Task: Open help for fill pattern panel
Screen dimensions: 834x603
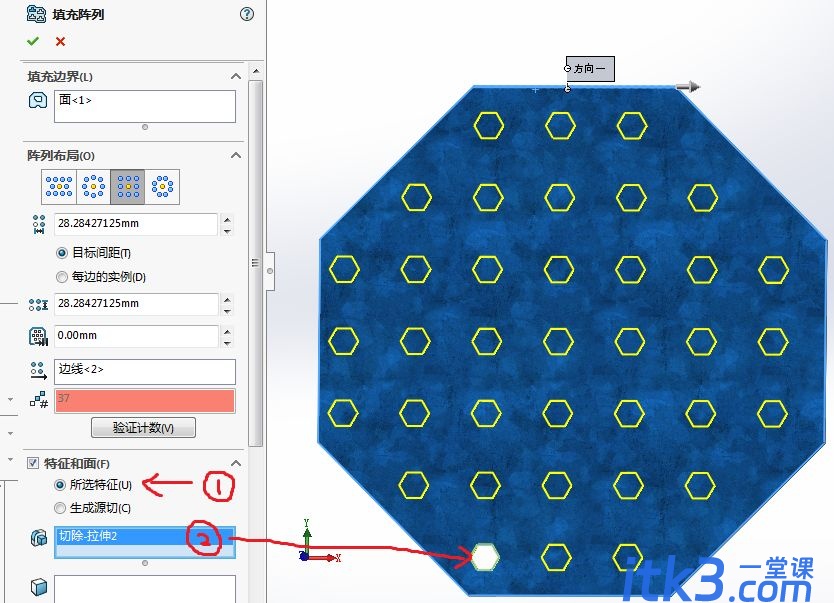Action: click(x=247, y=14)
